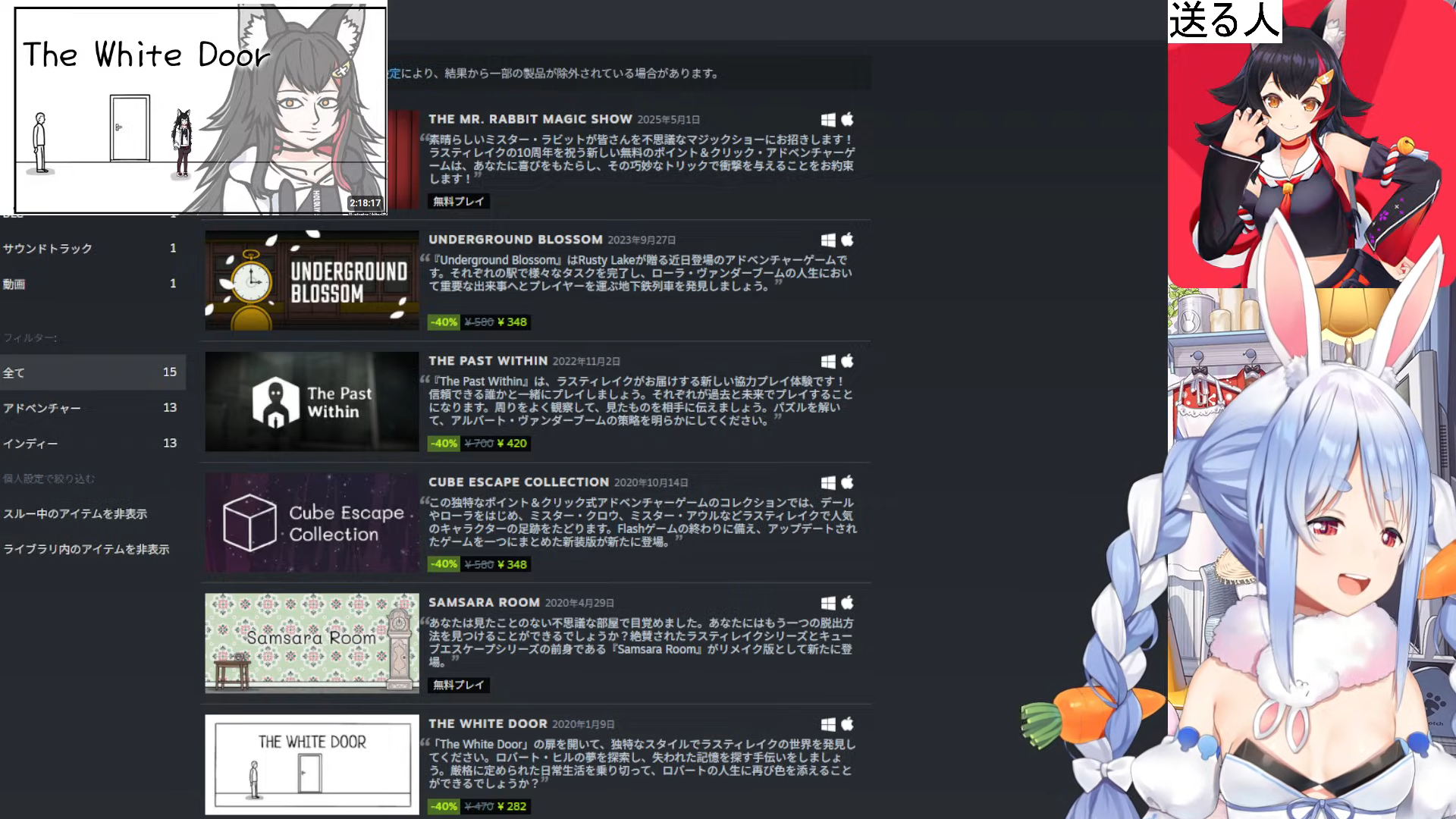Open the Underground Blossom game thumbnail

pyautogui.click(x=312, y=281)
